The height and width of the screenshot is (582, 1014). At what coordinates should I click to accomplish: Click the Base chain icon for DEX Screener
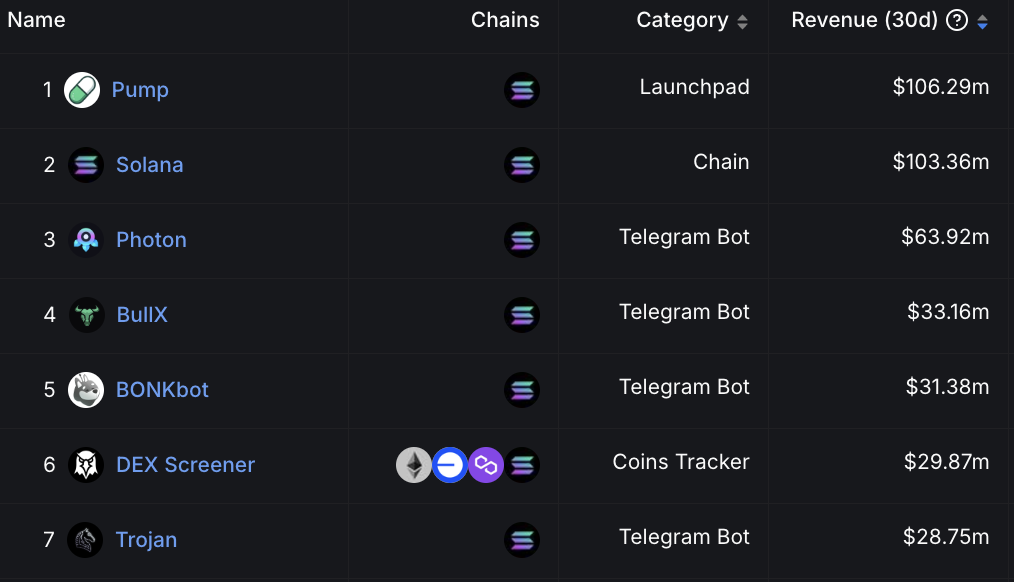pyautogui.click(x=450, y=465)
